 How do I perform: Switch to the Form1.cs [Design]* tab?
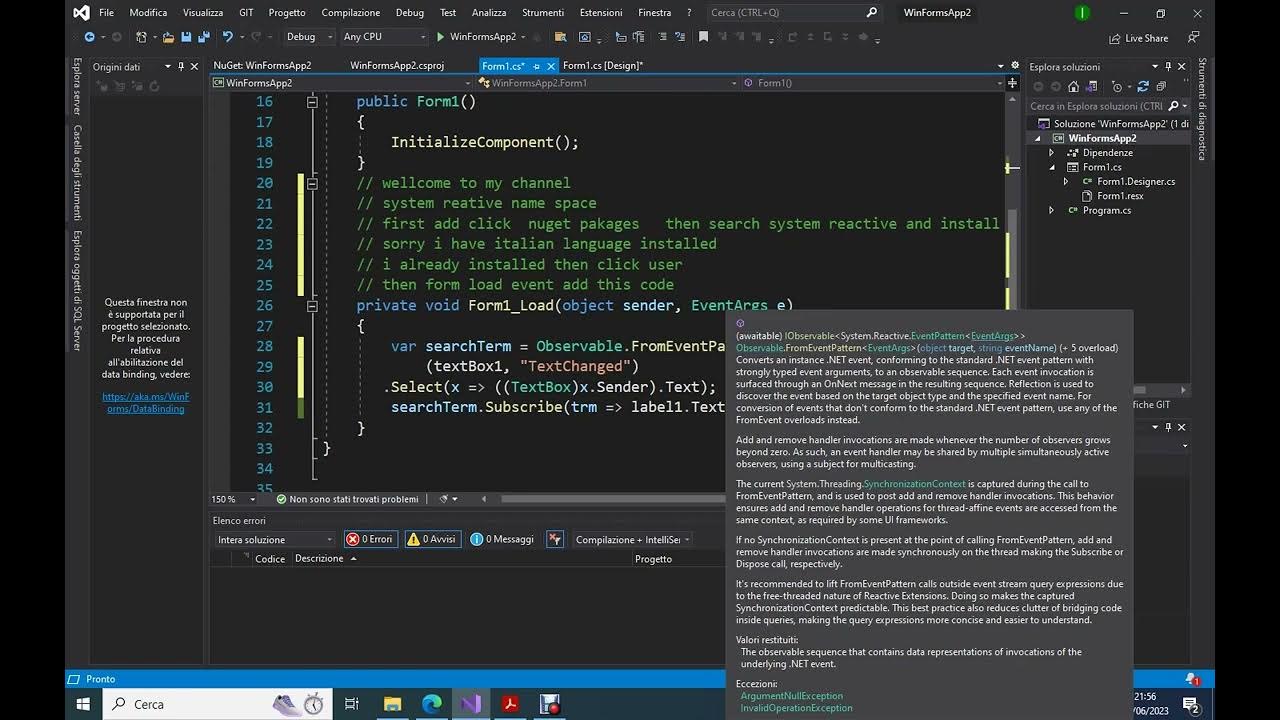click(x=603, y=65)
